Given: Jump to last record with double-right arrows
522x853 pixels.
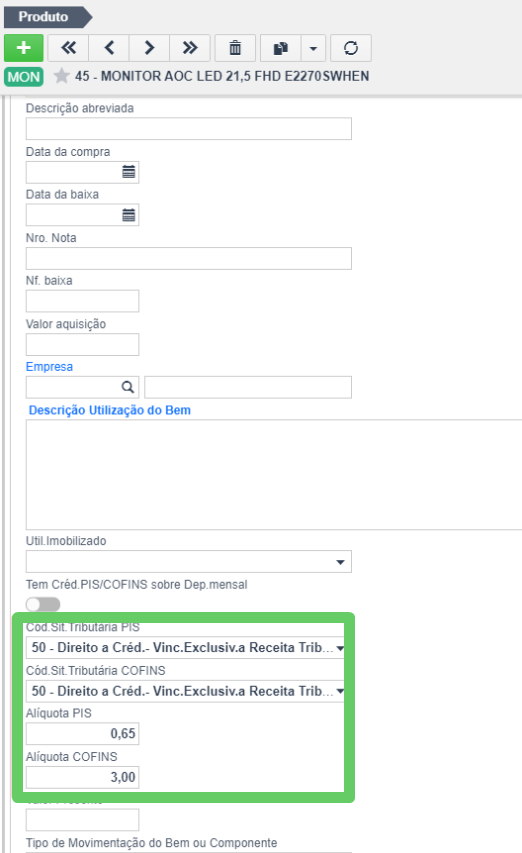Looking at the screenshot, I should tap(190, 48).
